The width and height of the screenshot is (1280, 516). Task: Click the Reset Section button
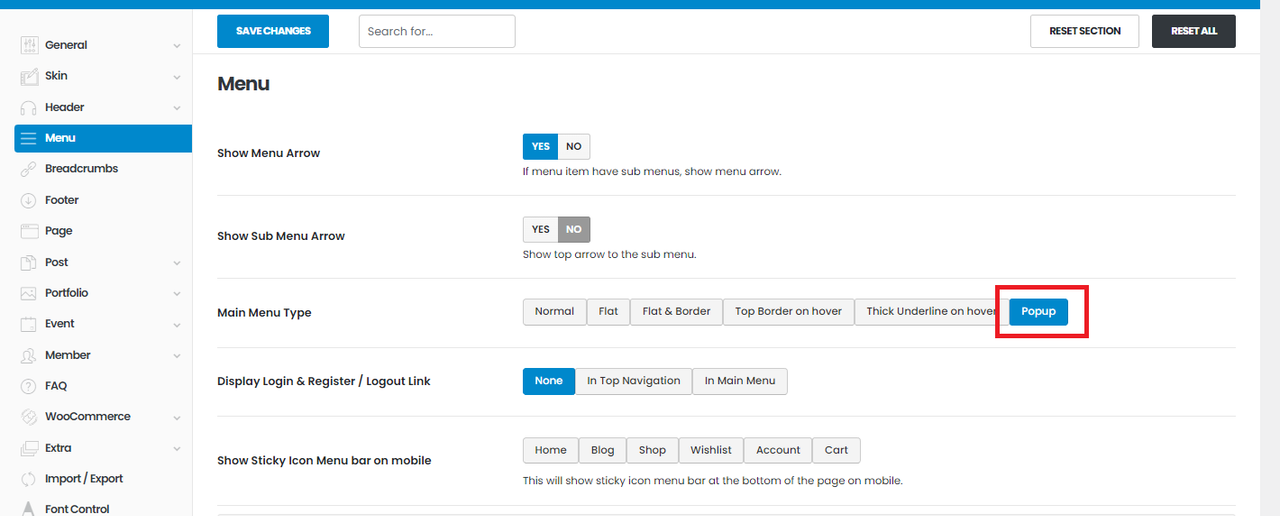[x=1085, y=31]
